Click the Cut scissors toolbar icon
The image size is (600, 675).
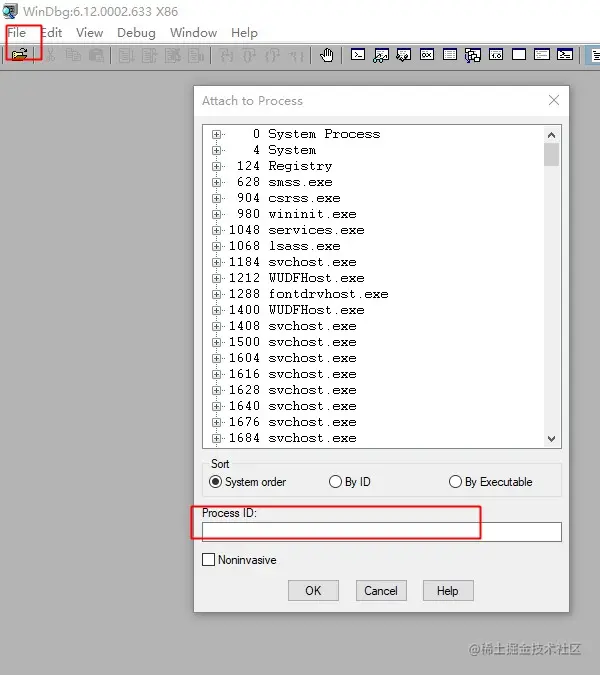[50, 55]
